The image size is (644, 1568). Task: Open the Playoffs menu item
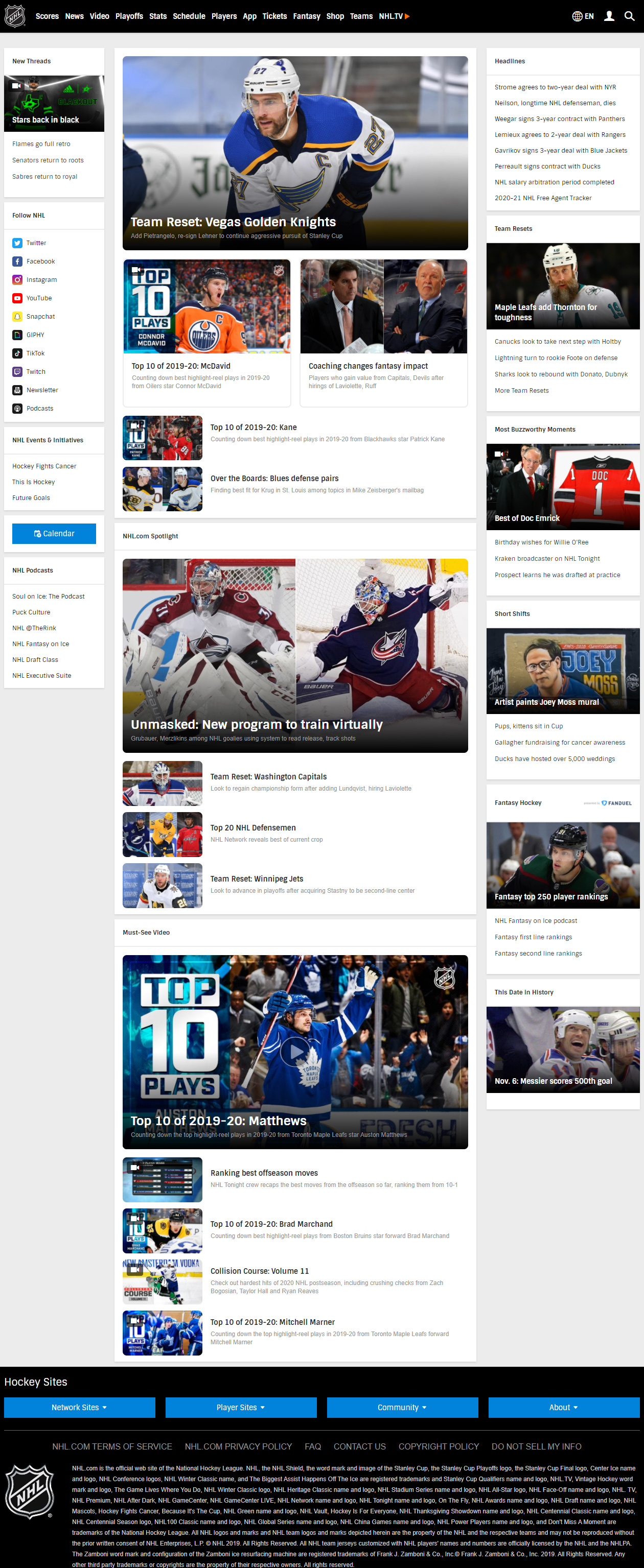click(129, 16)
